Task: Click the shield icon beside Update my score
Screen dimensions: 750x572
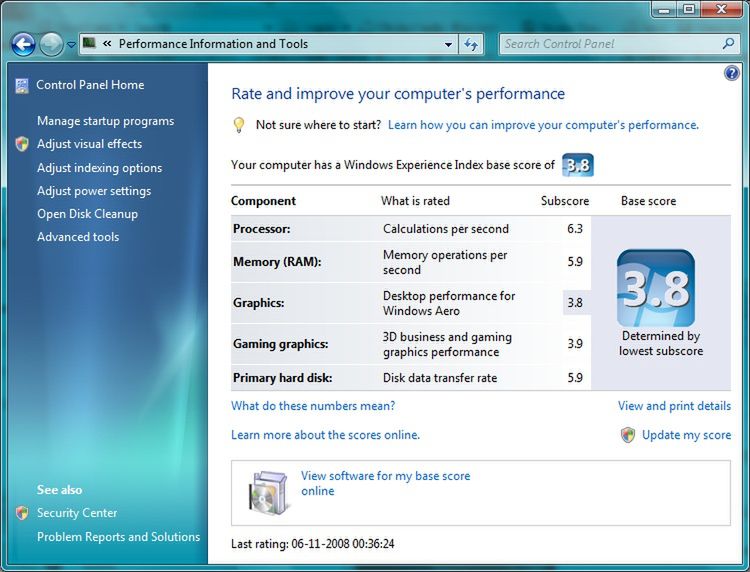Action: pos(628,435)
